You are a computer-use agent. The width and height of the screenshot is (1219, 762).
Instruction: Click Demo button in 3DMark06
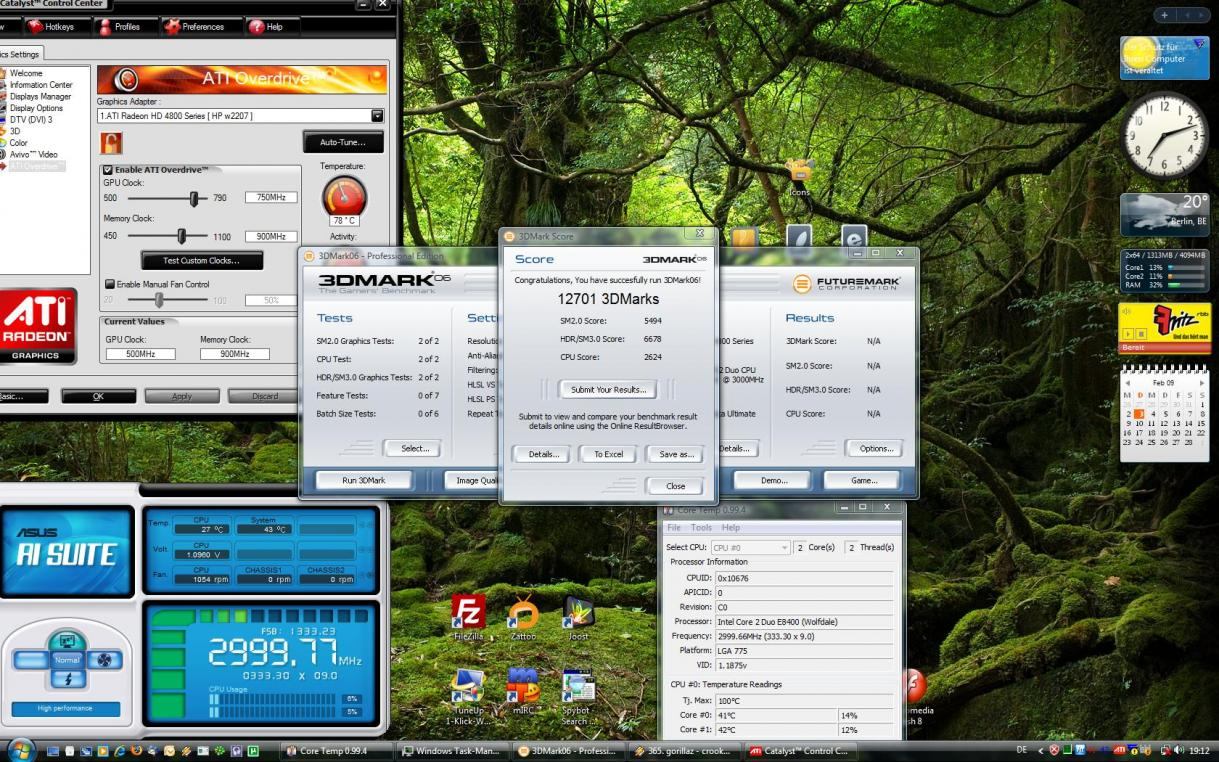774,480
